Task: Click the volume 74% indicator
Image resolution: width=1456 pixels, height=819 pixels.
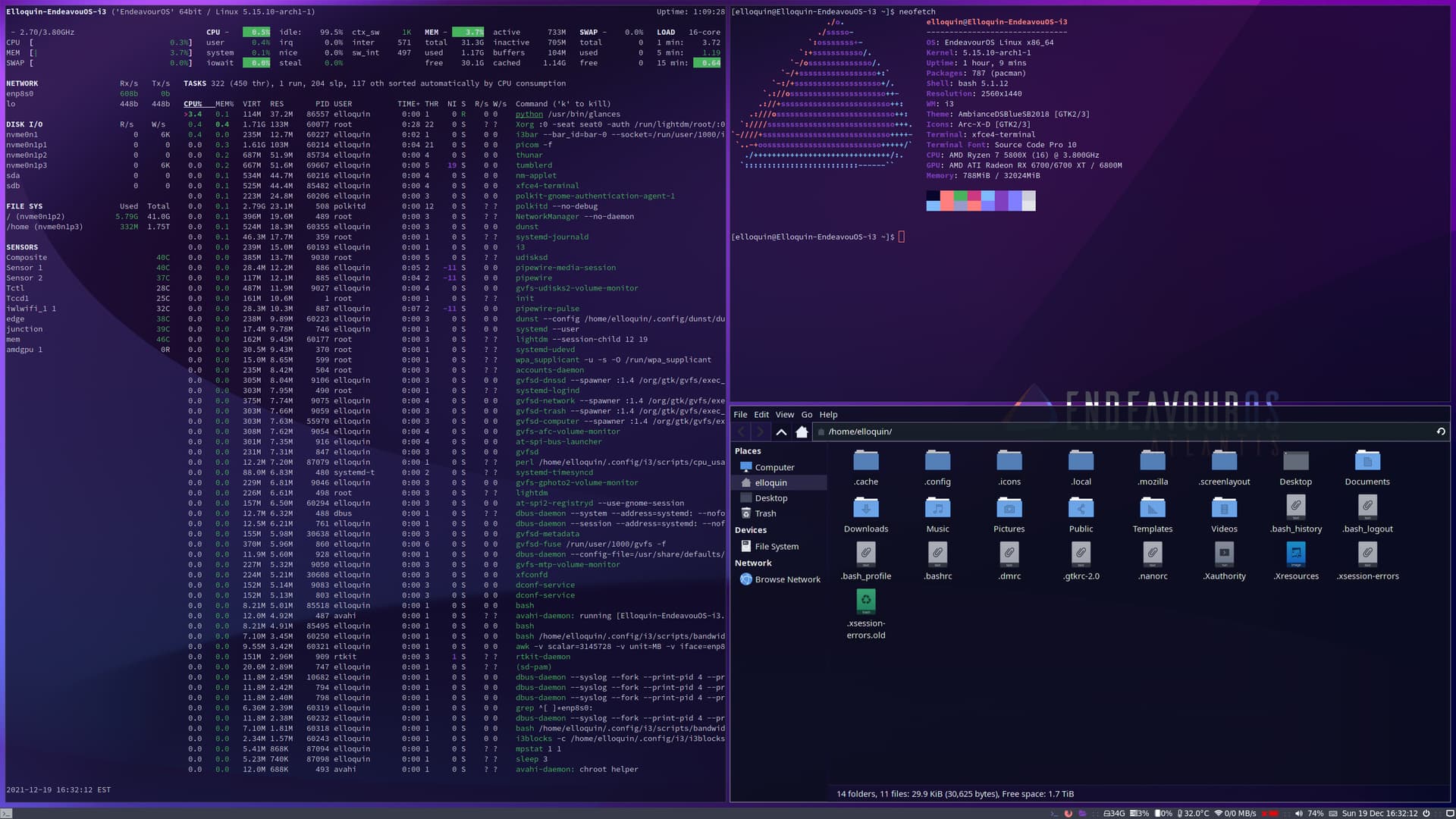Action: 1309,814
